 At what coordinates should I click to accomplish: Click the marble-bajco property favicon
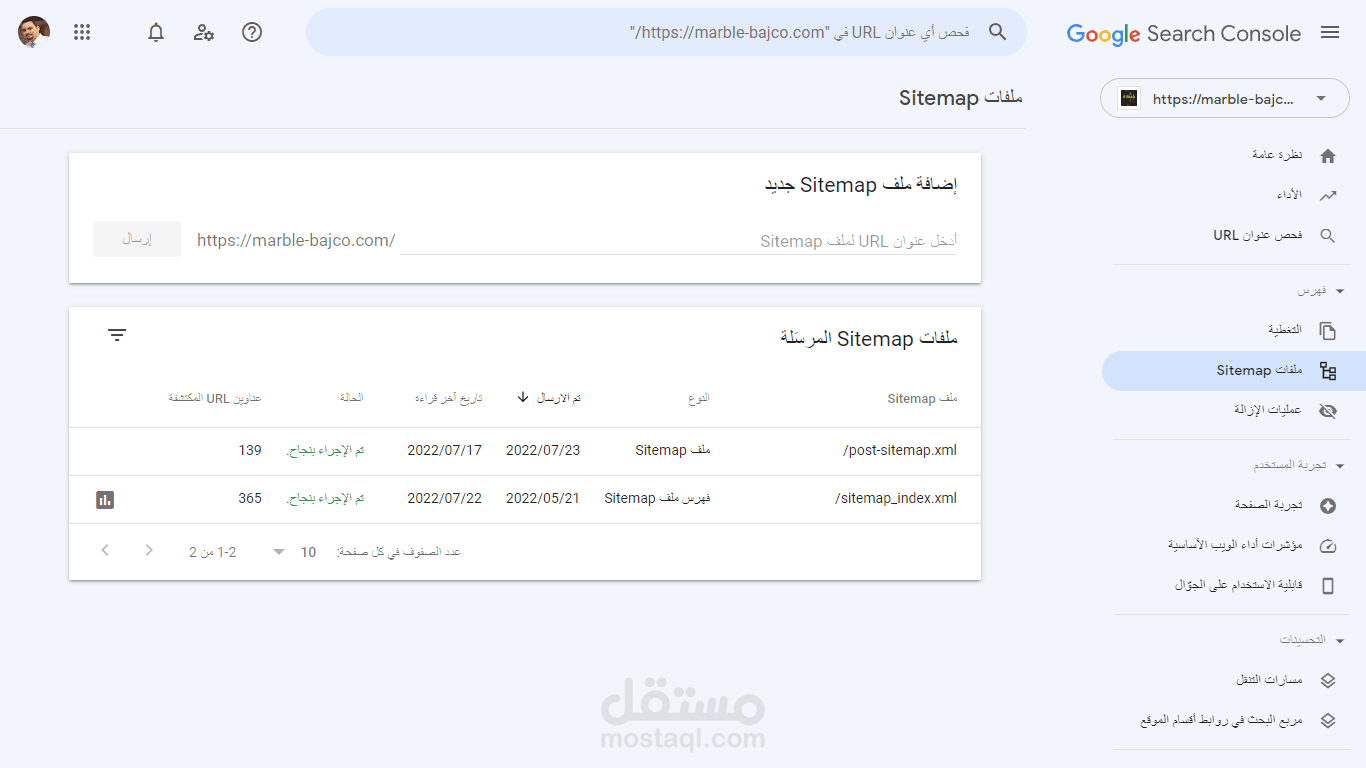pyautogui.click(x=1129, y=99)
